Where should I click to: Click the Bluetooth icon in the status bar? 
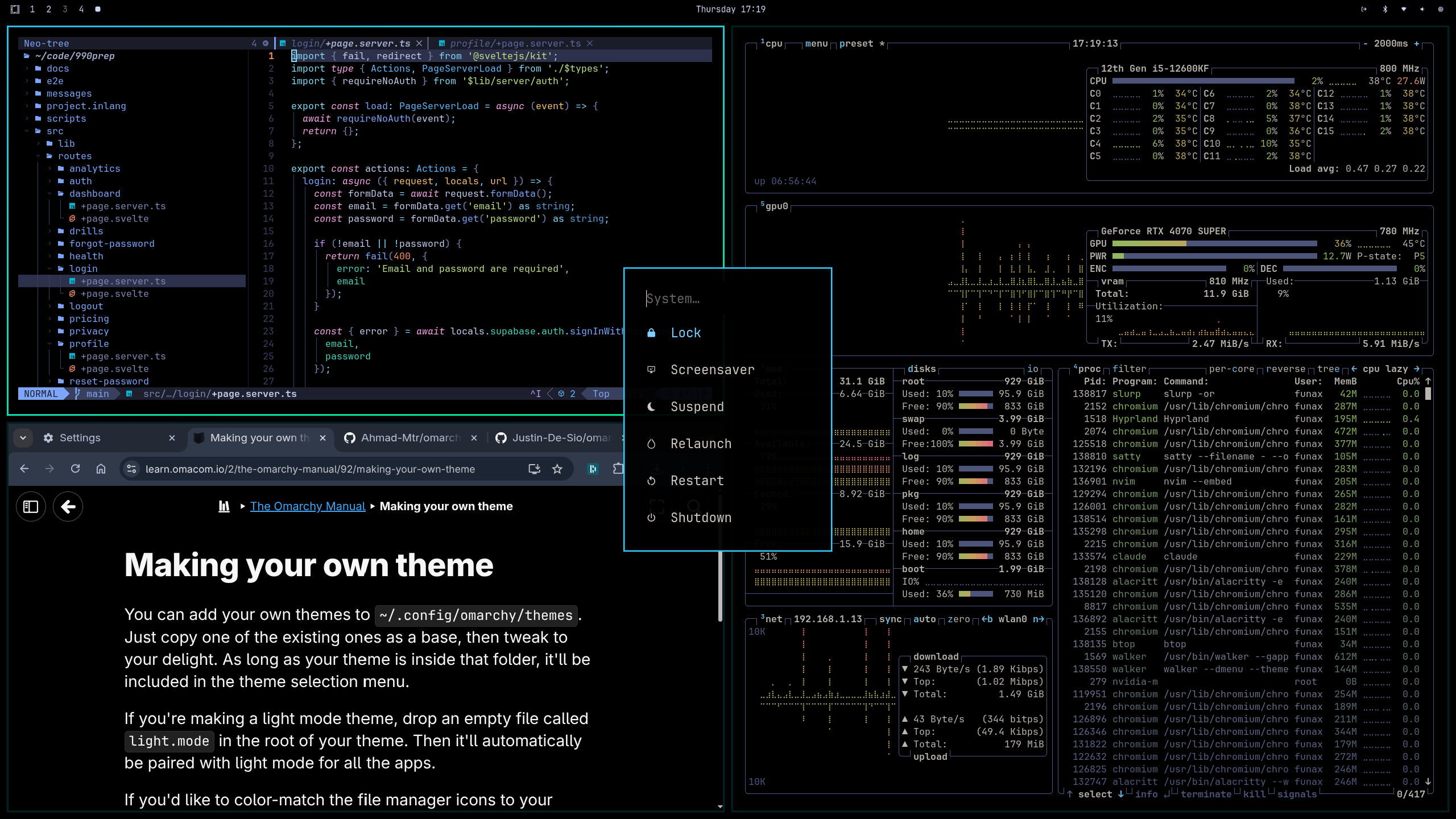(x=1384, y=9)
